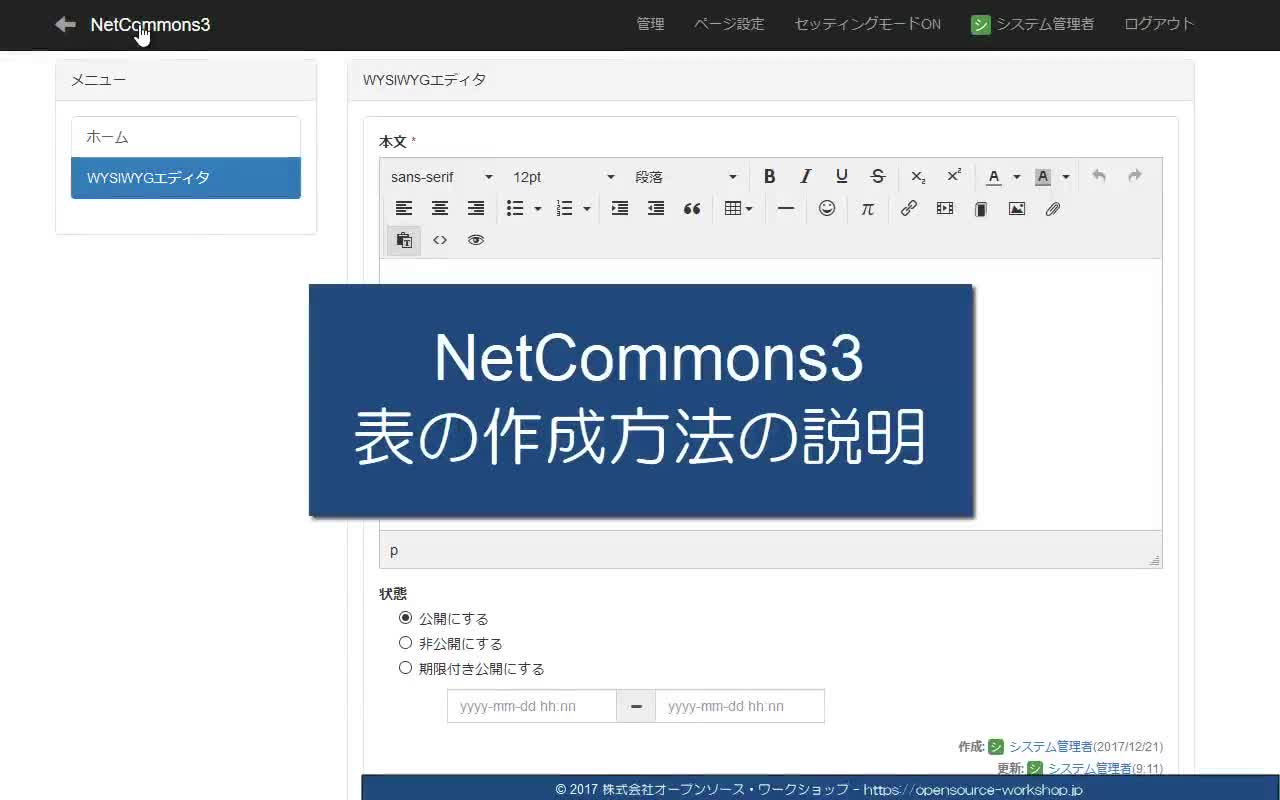The height and width of the screenshot is (800, 1280).
Task: Click the second indent icon before blockquote
Action: pyautogui.click(x=655, y=209)
